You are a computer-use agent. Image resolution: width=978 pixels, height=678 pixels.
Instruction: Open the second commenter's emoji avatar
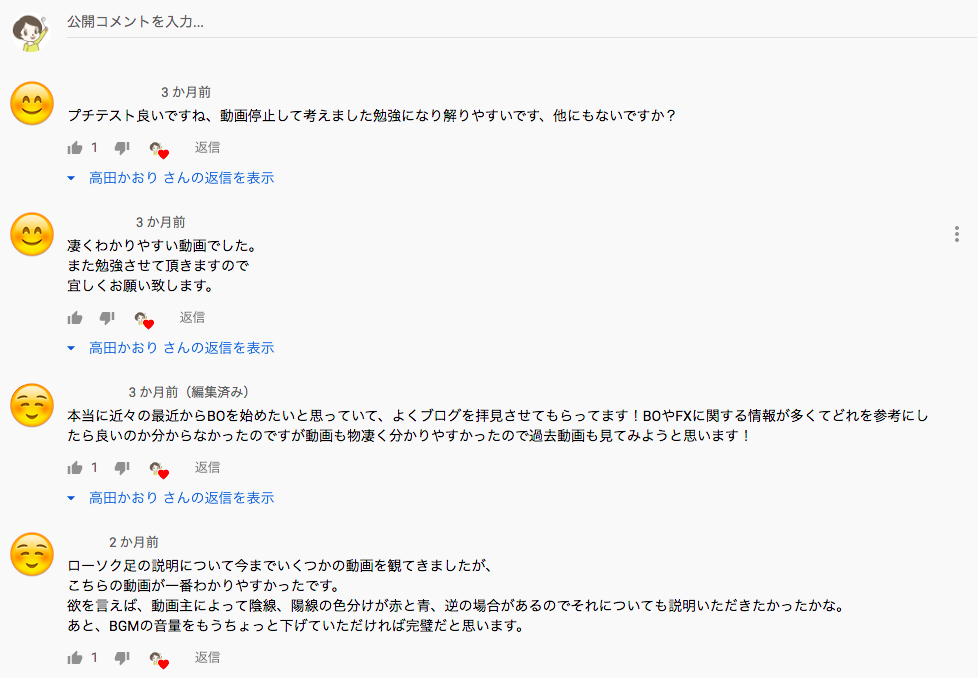pos(31,233)
